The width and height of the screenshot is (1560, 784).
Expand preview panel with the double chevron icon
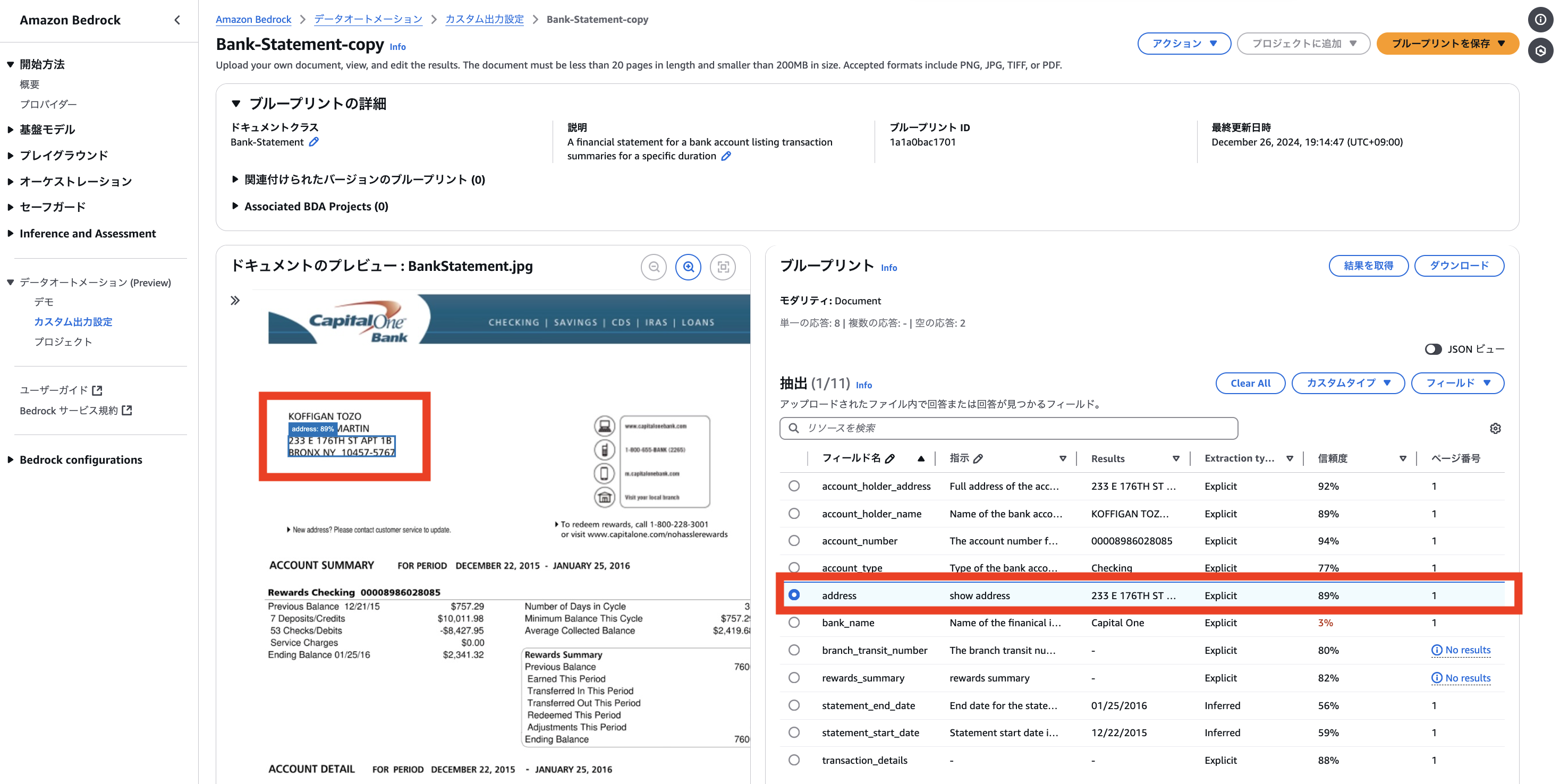click(235, 300)
